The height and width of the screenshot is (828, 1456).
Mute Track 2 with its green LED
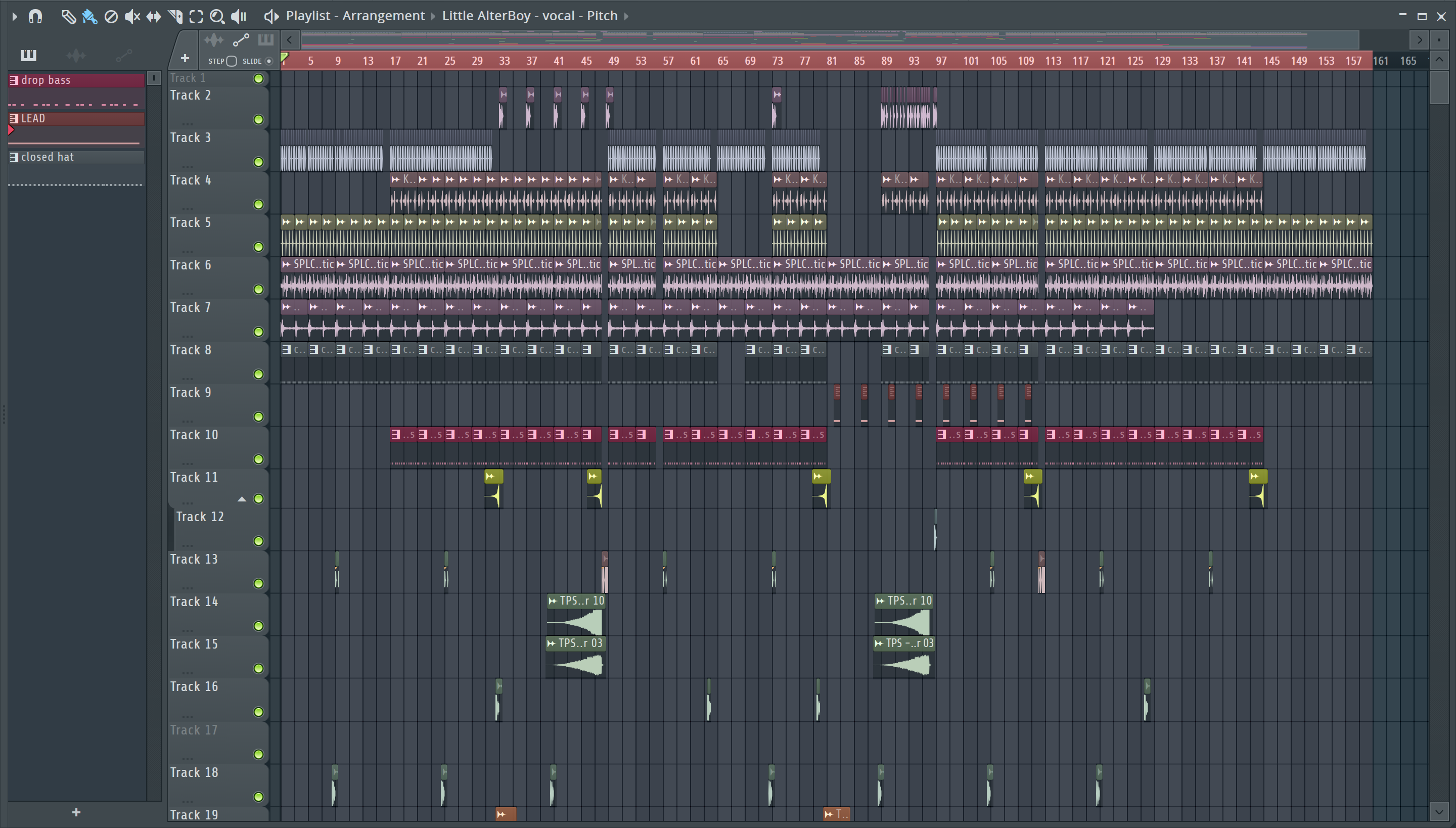tap(259, 119)
